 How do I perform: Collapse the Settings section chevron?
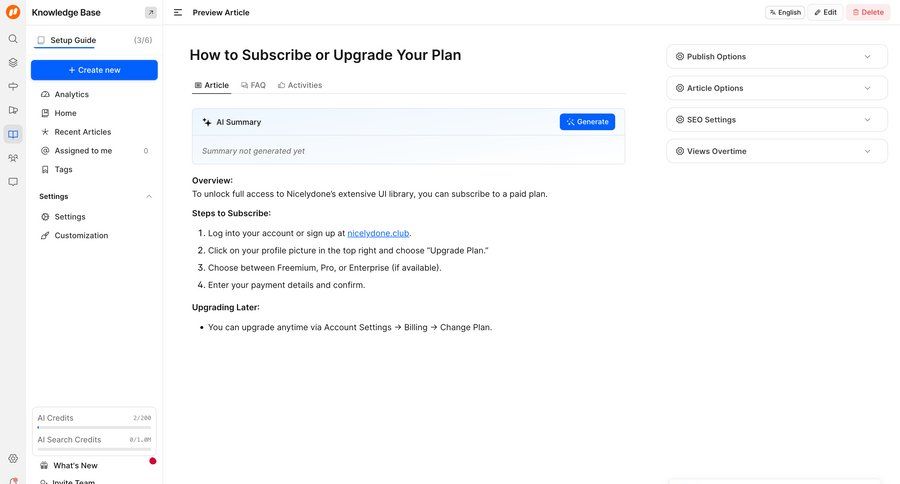(x=149, y=196)
